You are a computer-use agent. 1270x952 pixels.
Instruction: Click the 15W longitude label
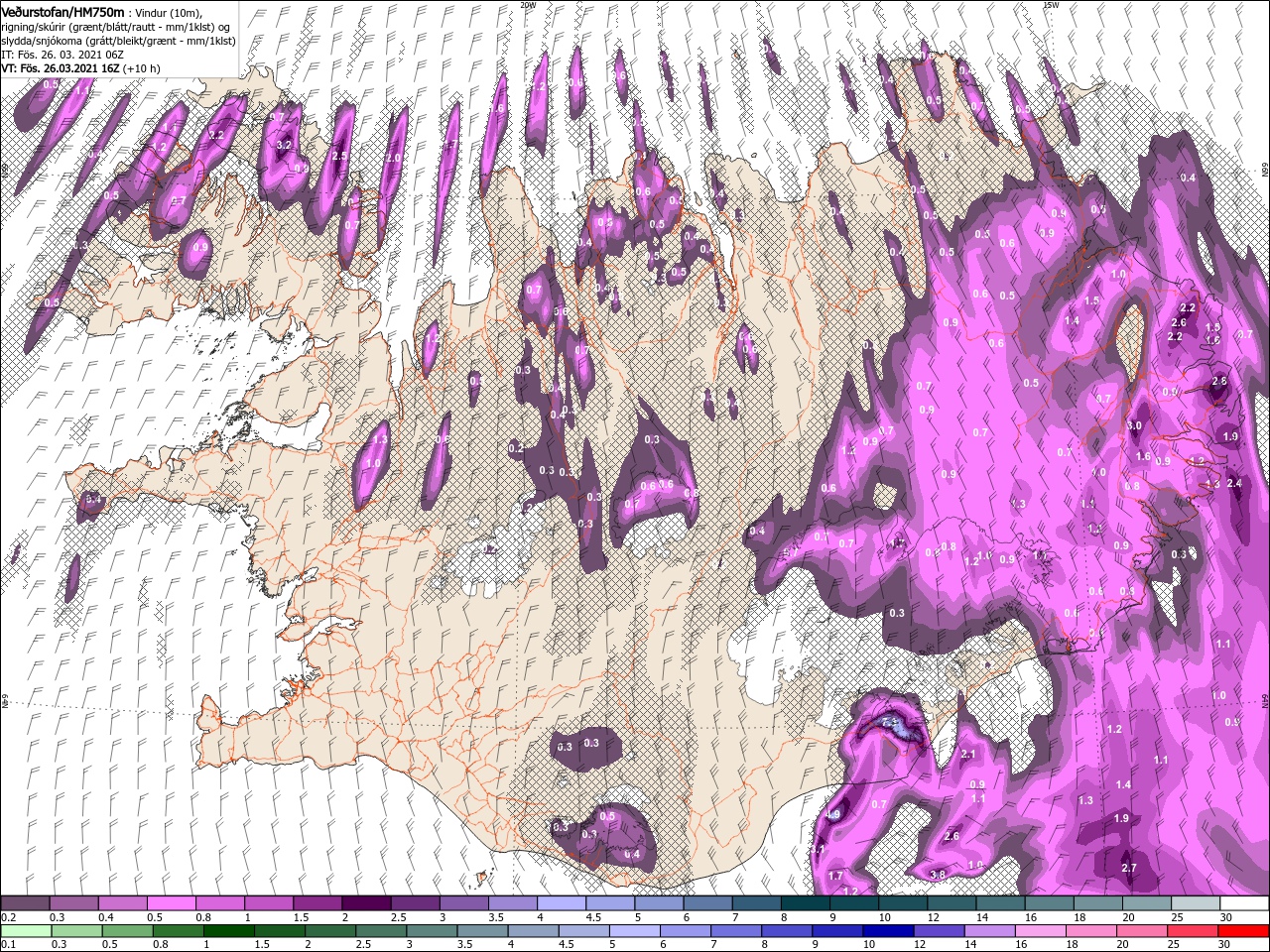point(1051,5)
